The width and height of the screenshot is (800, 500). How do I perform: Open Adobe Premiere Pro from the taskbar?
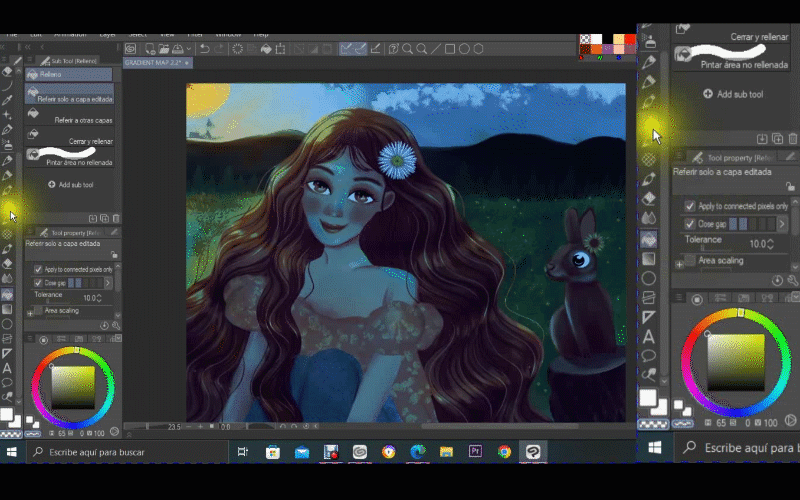[x=475, y=452]
